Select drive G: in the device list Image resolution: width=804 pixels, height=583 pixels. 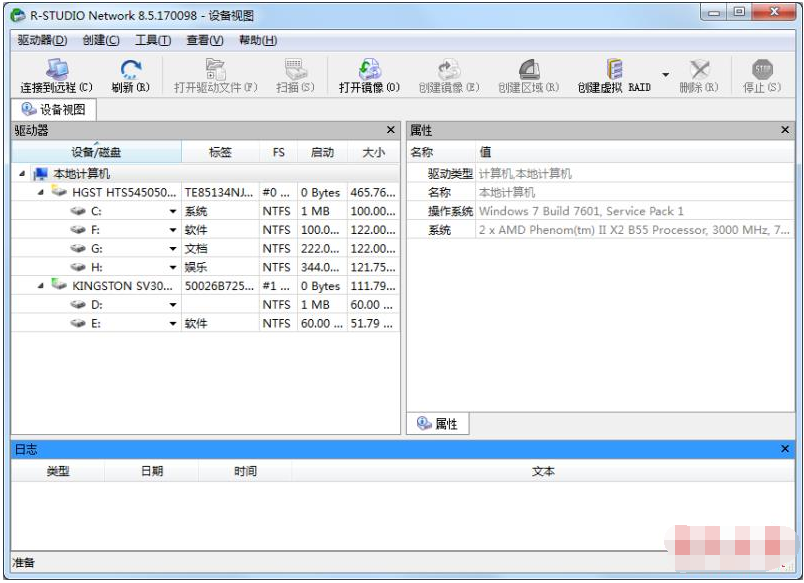tap(96, 249)
